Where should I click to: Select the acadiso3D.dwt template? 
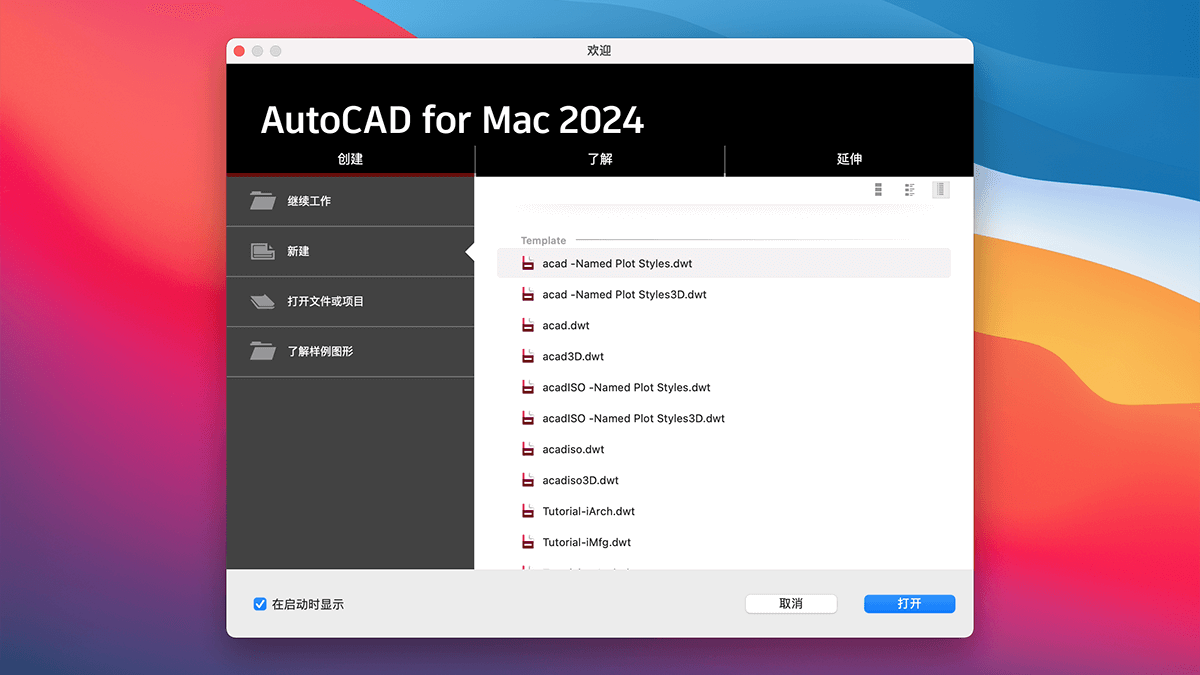(x=724, y=481)
